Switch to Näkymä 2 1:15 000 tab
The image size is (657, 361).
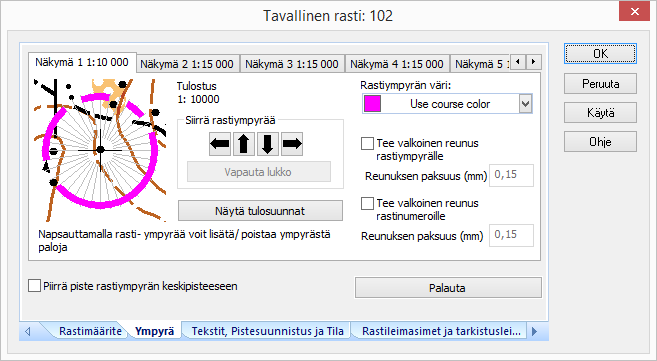187,64
